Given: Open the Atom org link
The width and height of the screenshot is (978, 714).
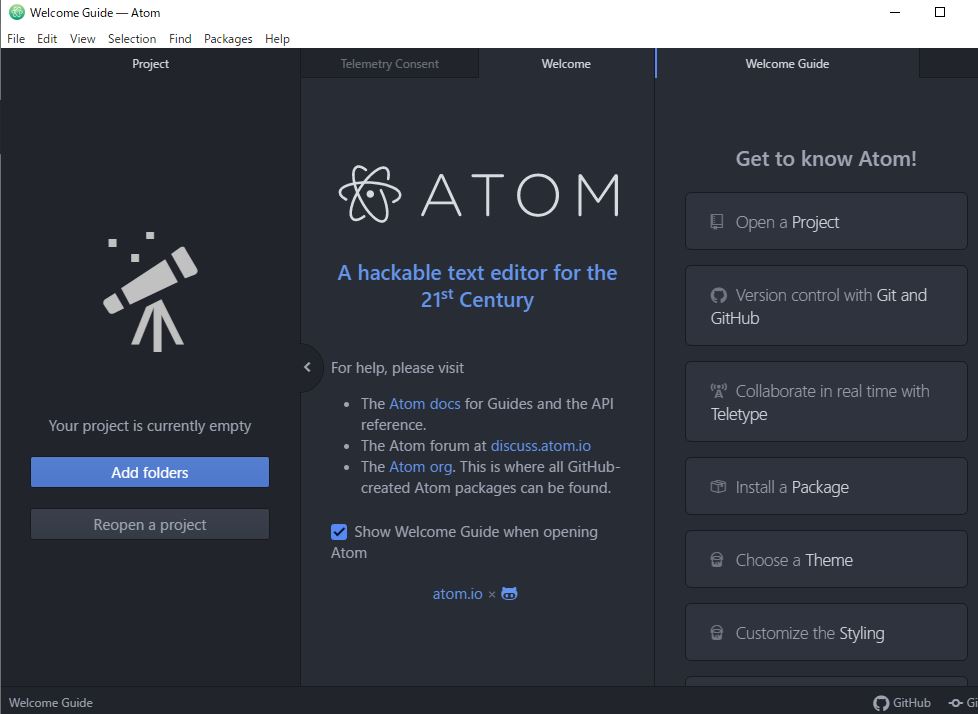Looking at the screenshot, I should pos(421,467).
